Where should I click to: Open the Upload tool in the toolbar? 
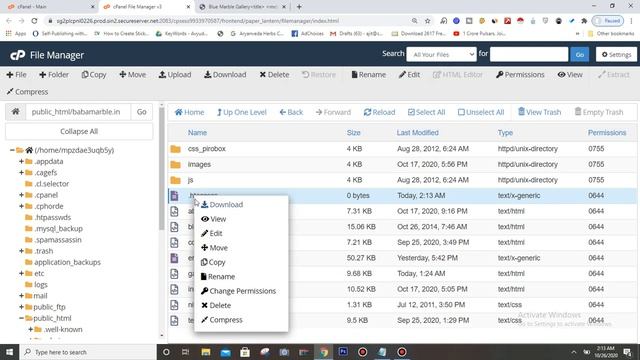[175, 75]
